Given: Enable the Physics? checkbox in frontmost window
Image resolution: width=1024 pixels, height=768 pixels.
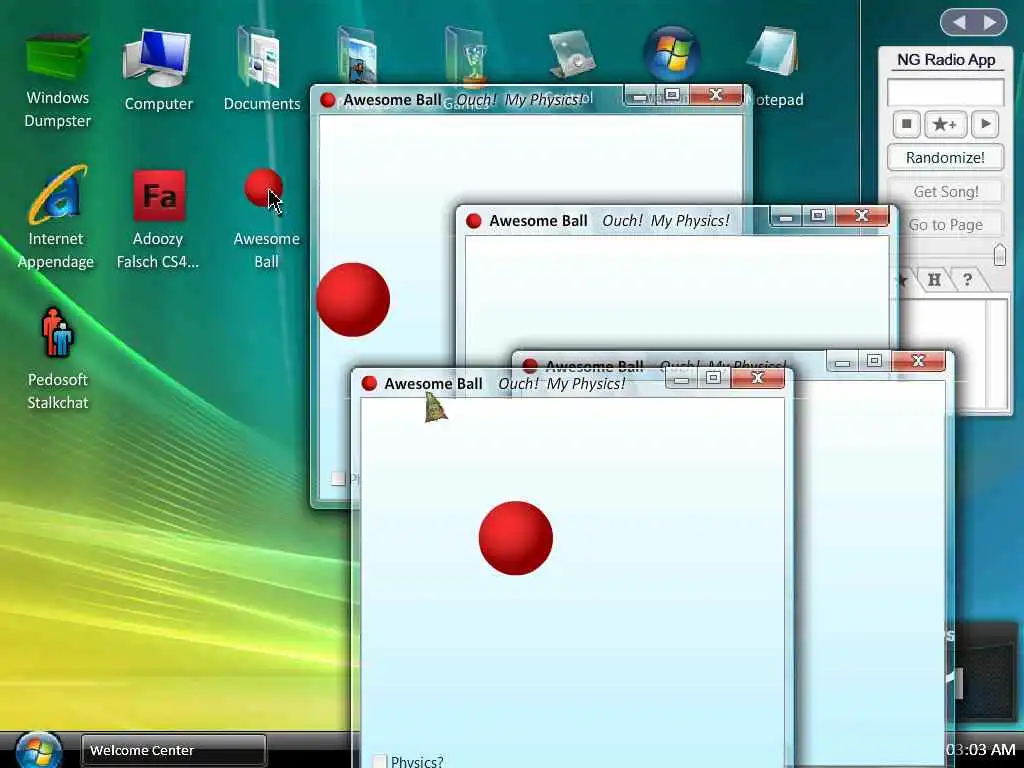Looking at the screenshot, I should [379, 761].
